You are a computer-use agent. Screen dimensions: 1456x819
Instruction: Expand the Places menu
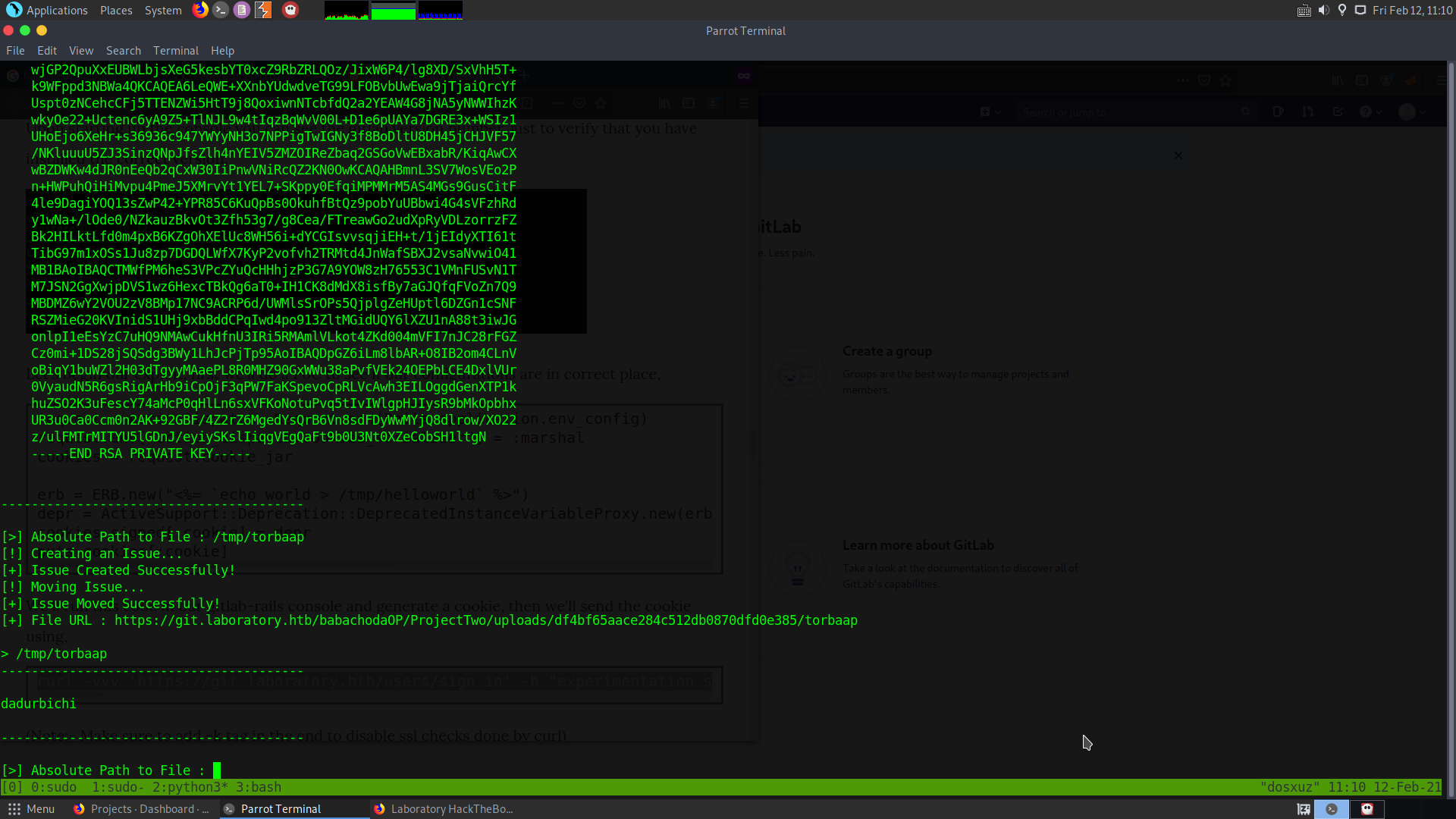(116, 10)
